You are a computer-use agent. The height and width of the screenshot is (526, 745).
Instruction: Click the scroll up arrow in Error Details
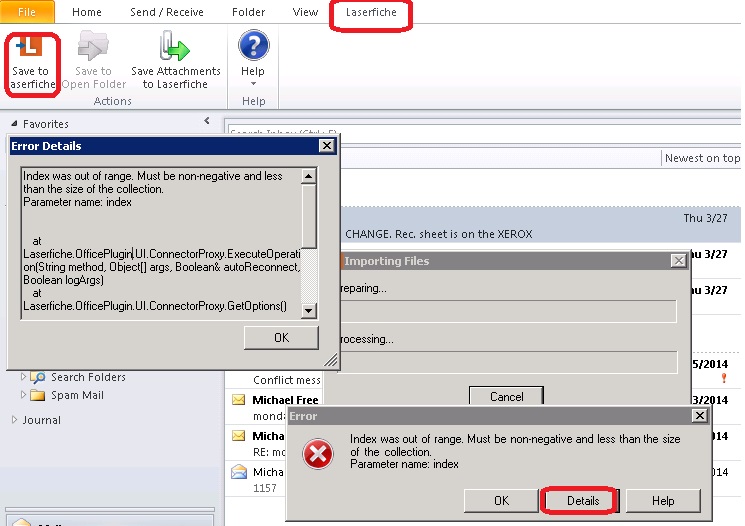[x=308, y=176]
